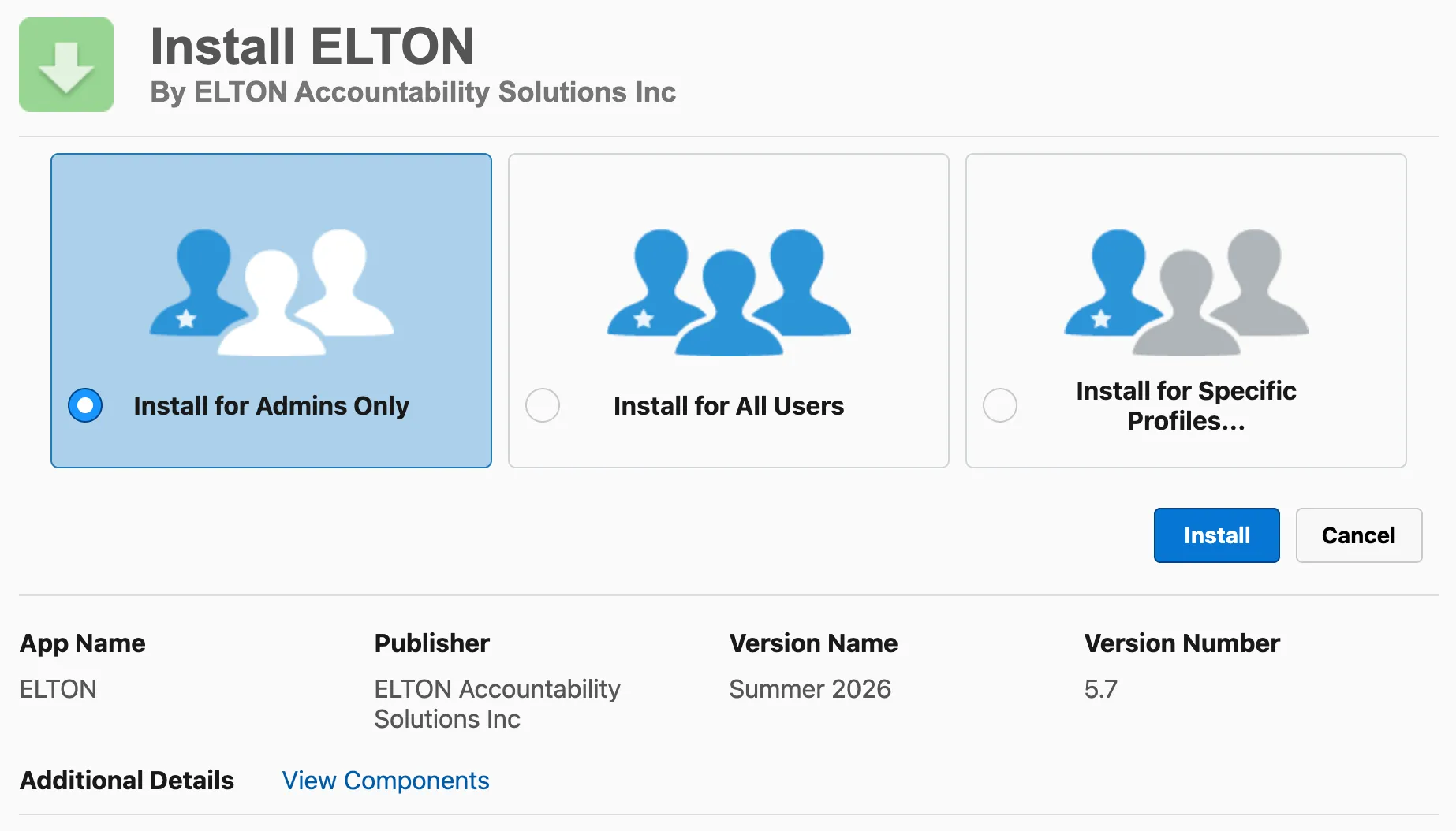Click the Install for Specific Profiles... label
The image size is (1456, 831).
[1186, 405]
